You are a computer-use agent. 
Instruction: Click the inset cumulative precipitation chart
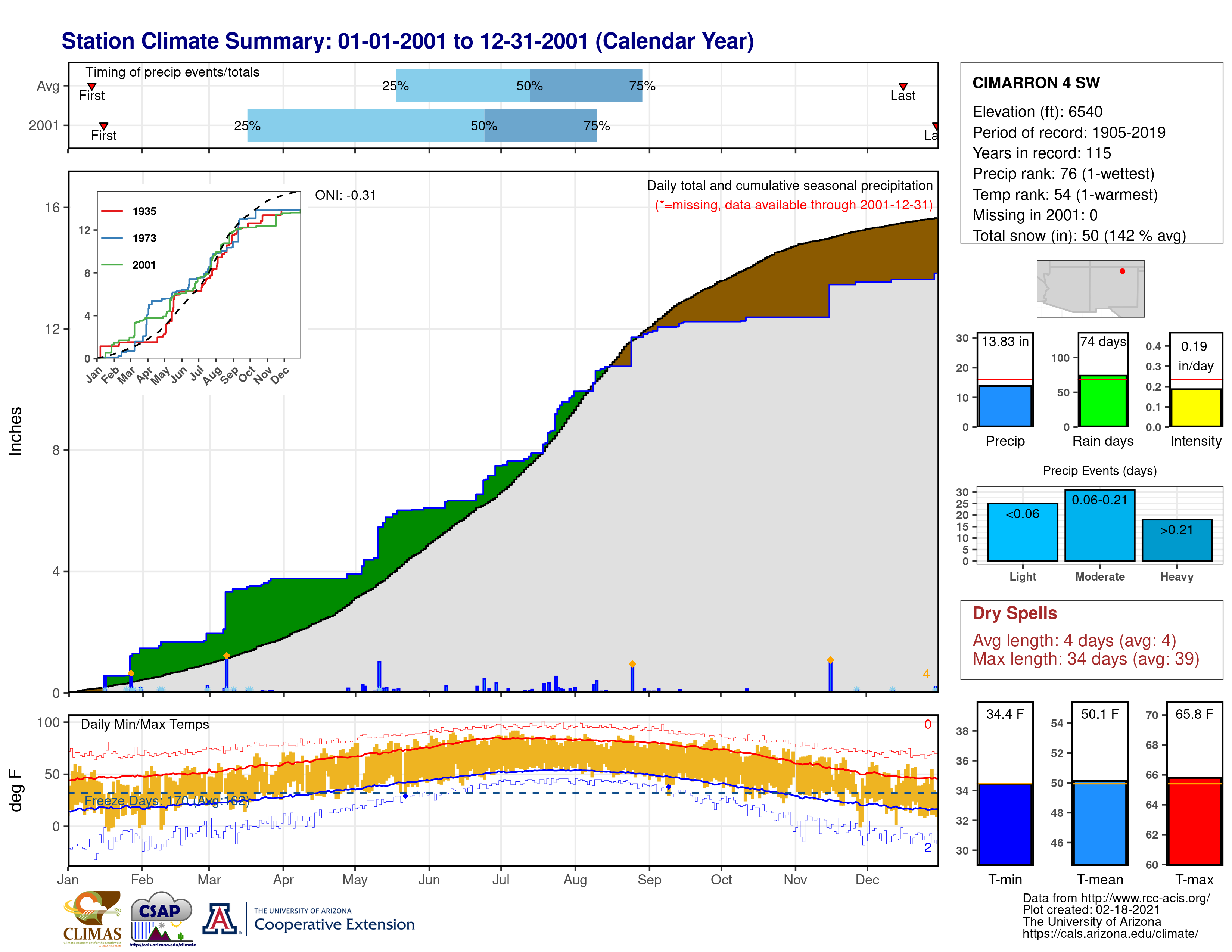pos(199,275)
